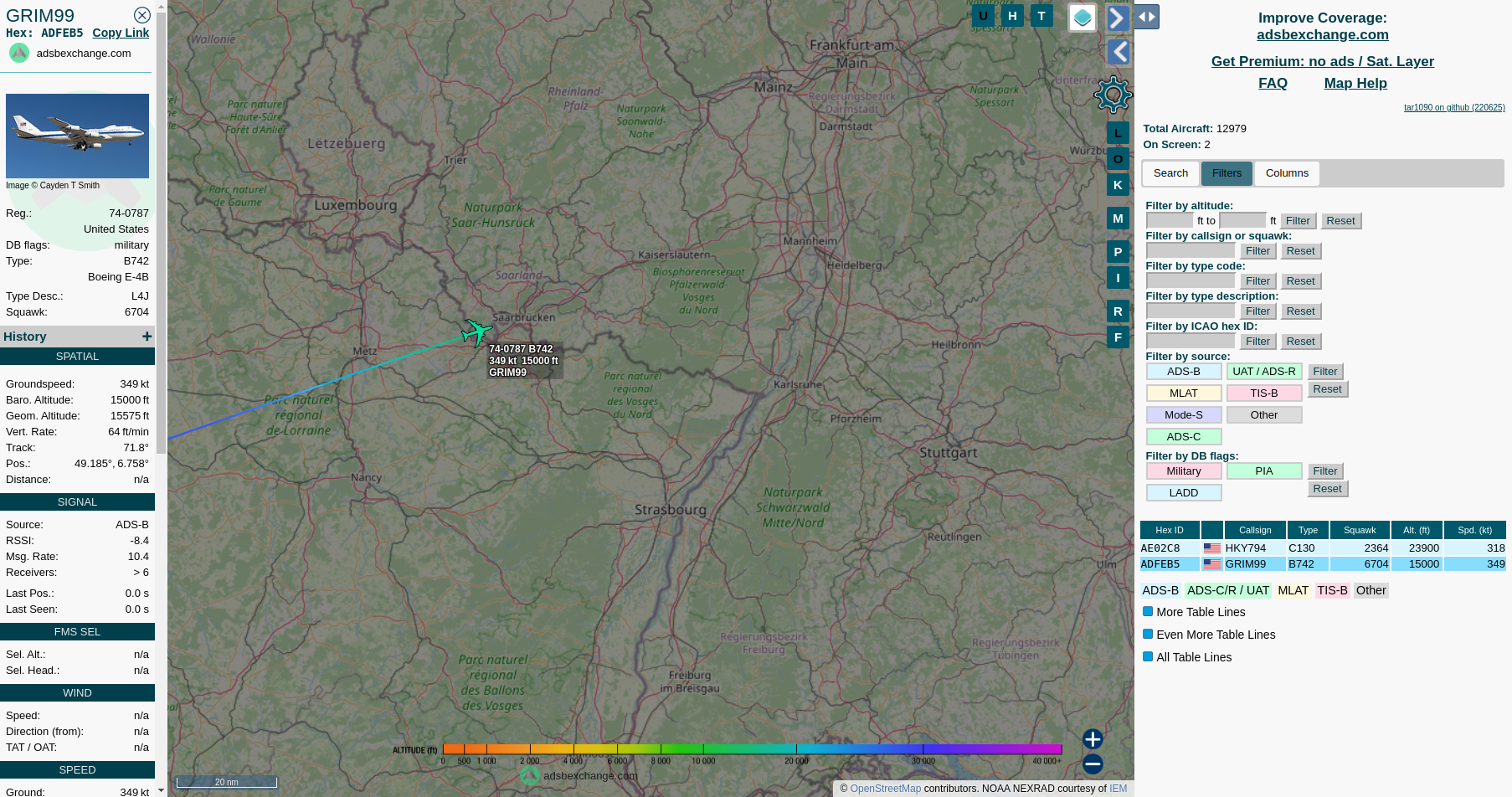Open the FAQ link
Viewport: 1512px width, 797px height.
pos(1273,83)
